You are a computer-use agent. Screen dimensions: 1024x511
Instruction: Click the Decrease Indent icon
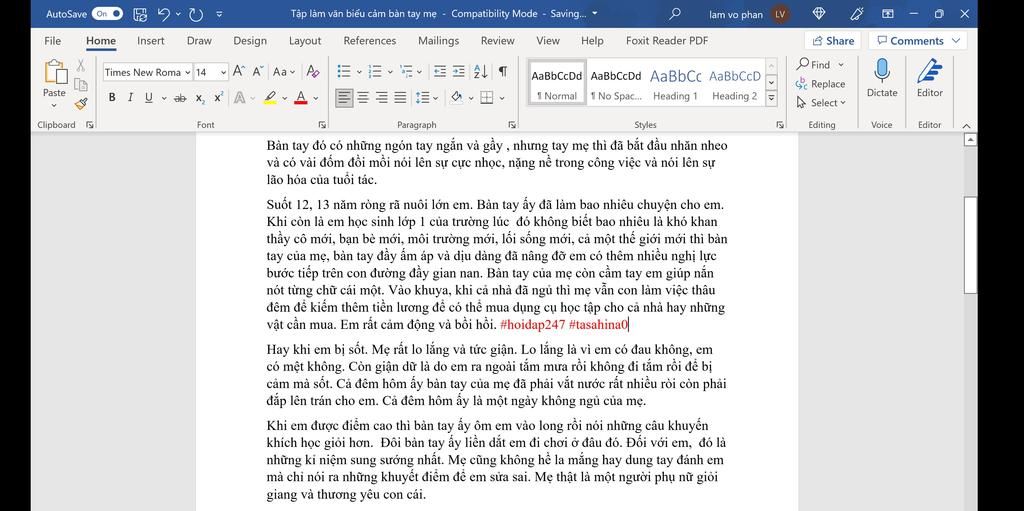click(440, 71)
